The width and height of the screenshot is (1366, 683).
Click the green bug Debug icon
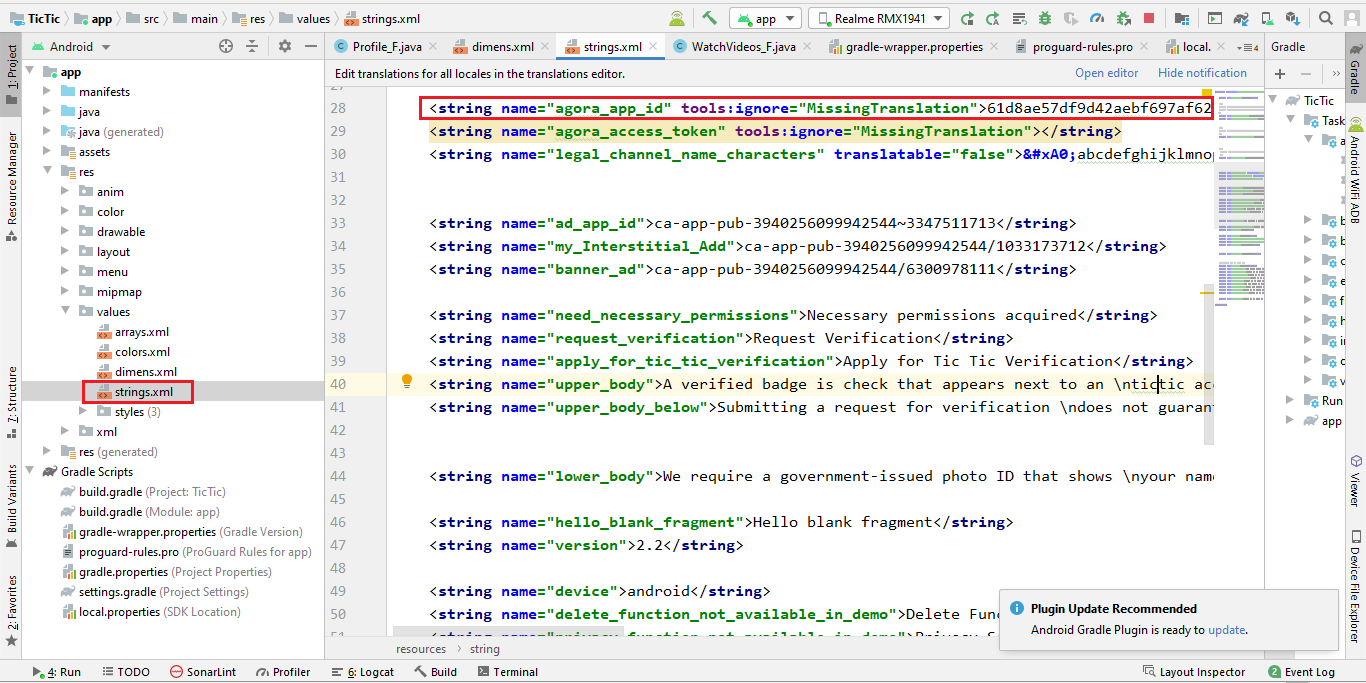click(x=1045, y=18)
